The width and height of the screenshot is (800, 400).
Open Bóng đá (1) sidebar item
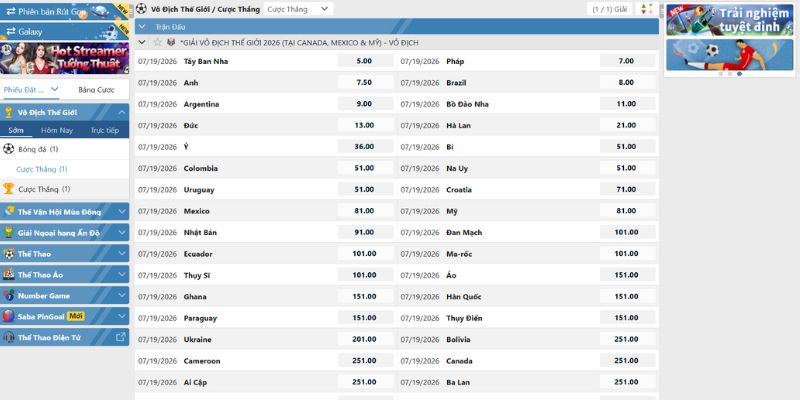64,149
